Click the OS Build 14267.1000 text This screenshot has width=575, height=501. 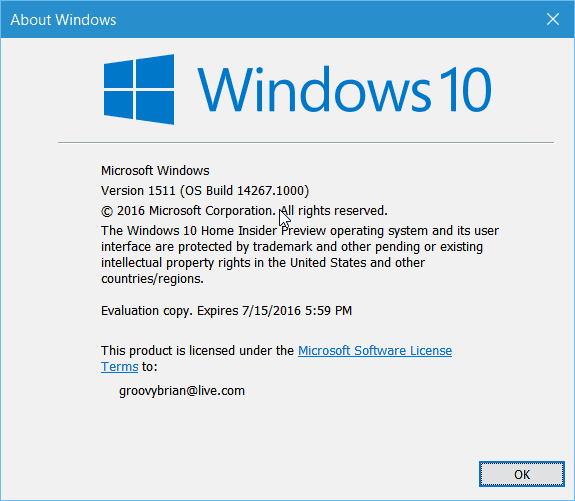pos(245,191)
